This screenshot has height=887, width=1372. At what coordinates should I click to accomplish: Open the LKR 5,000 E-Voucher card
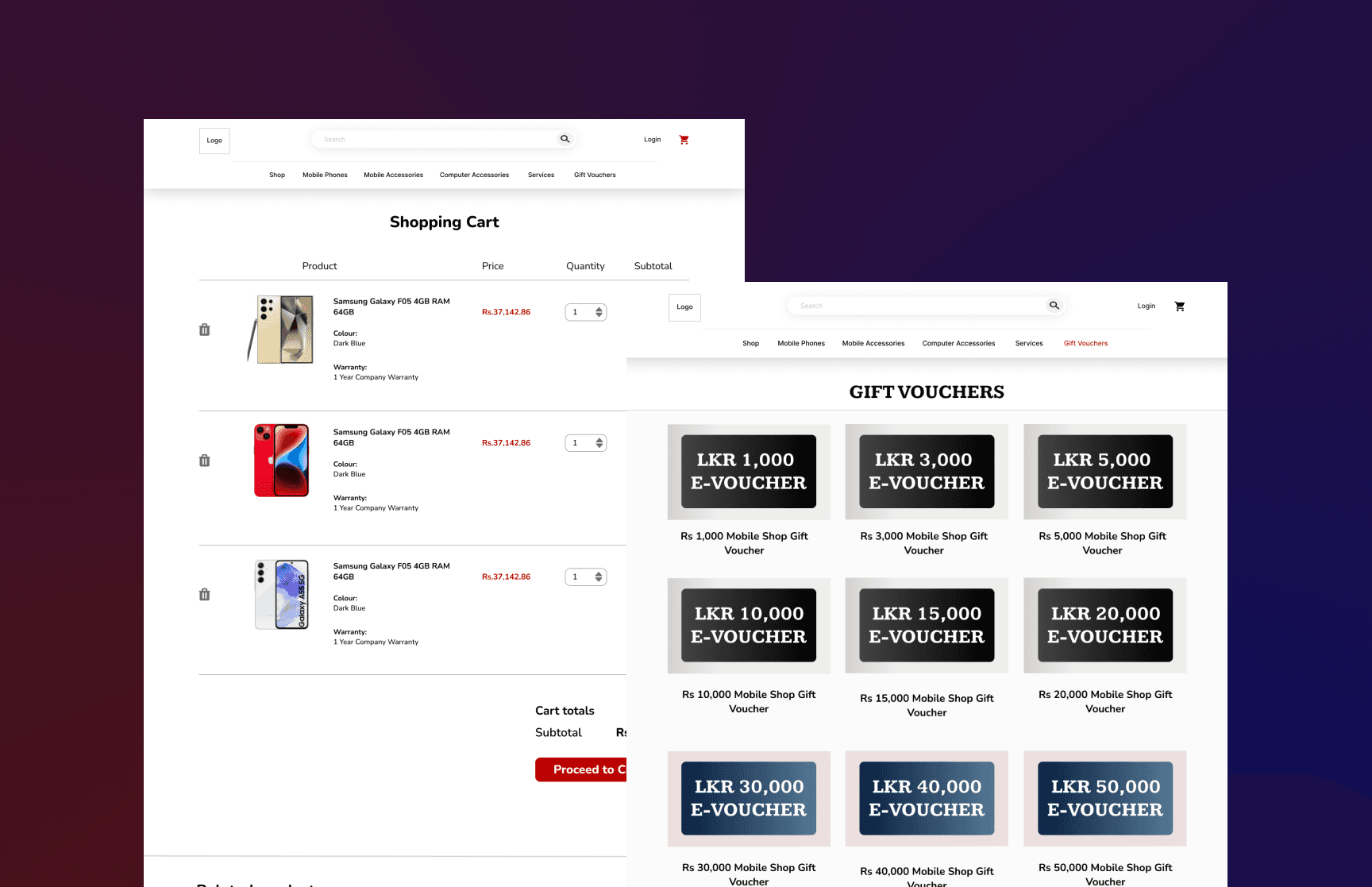tap(1105, 472)
